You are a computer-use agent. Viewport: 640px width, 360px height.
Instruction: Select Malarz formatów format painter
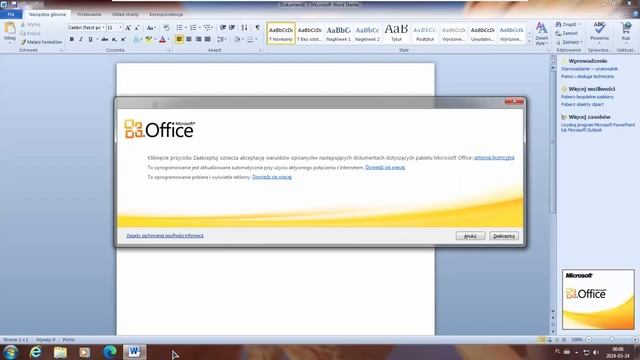pos(41,42)
